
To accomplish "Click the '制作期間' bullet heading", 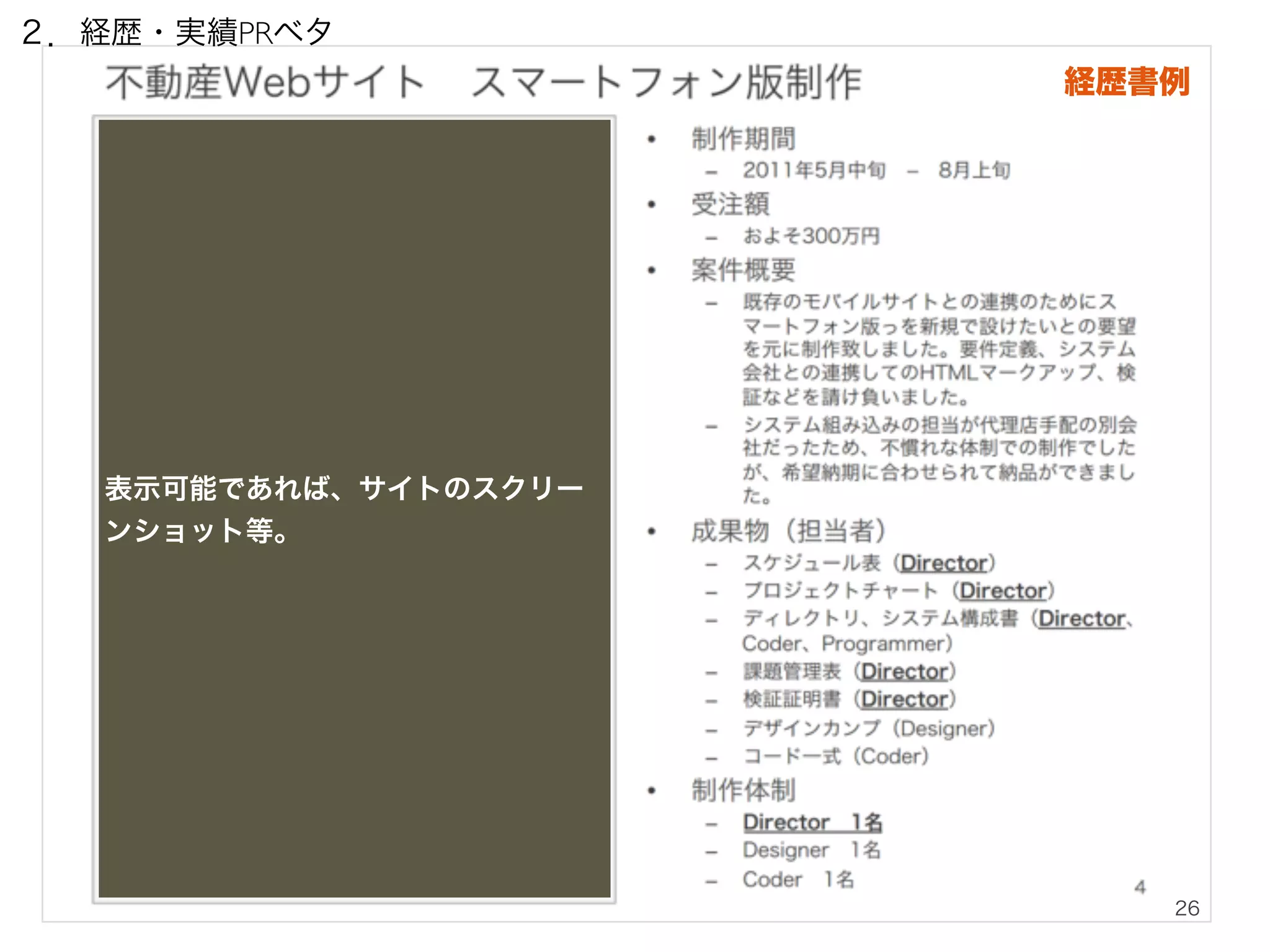I will [744, 138].
